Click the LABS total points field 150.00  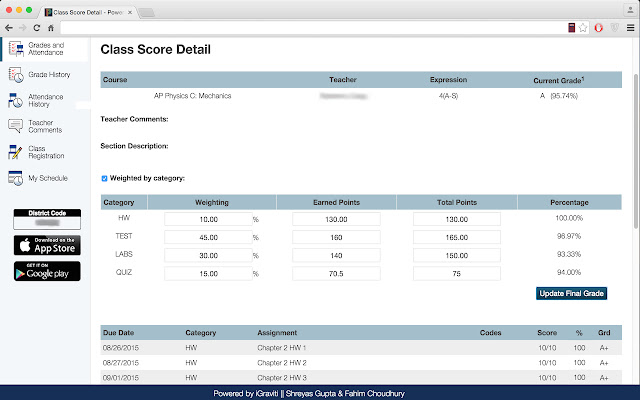(457, 256)
